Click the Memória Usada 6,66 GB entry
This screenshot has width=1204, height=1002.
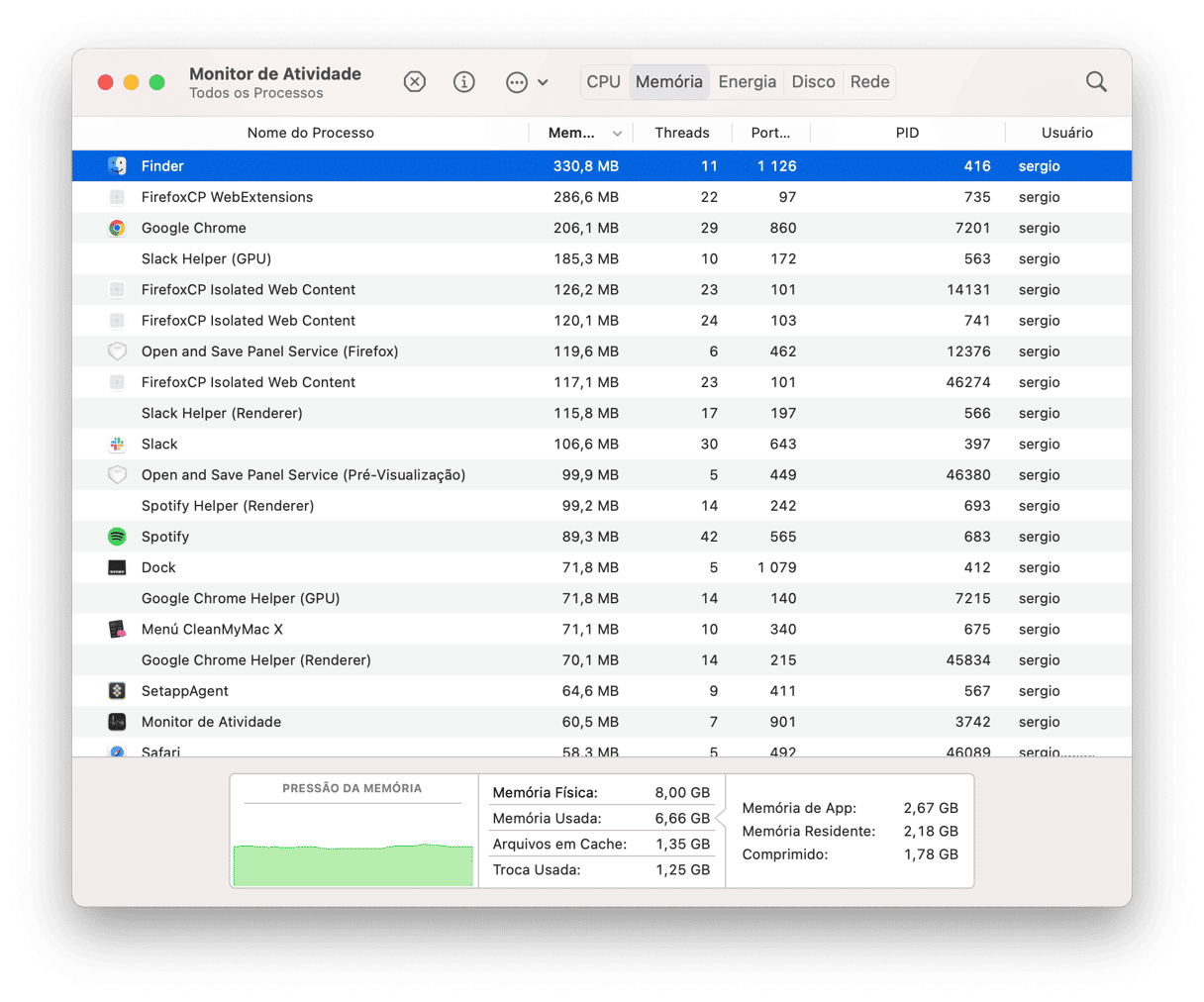(x=601, y=819)
